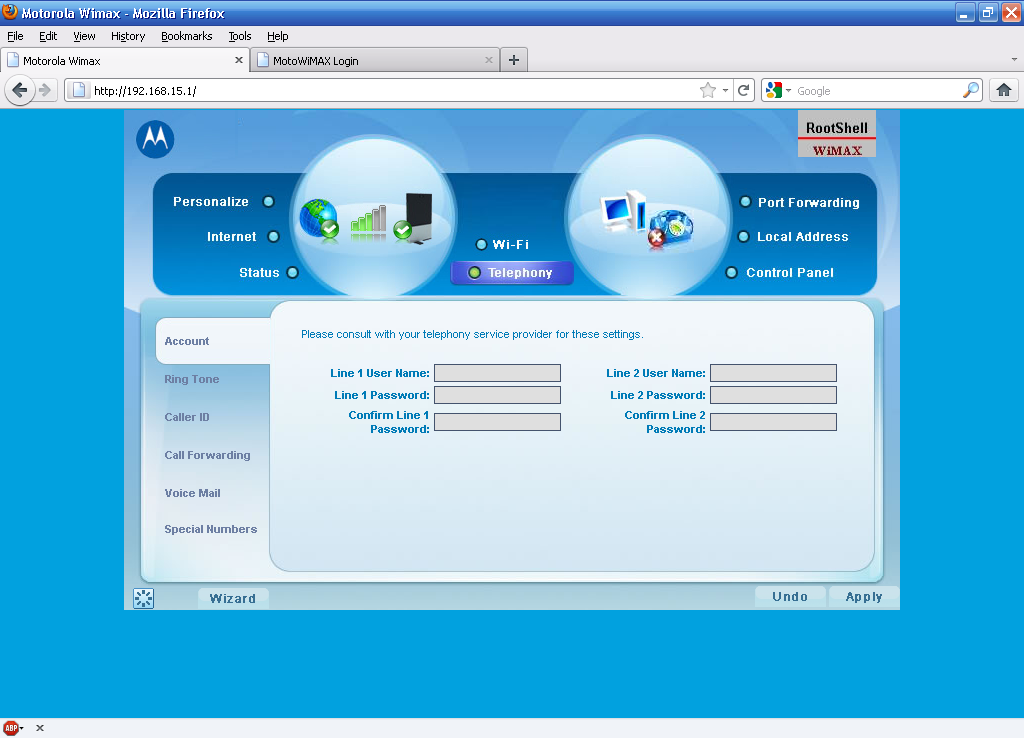Click the Line 1 User Name field
The width and height of the screenshot is (1024, 738).
[x=498, y=373]
